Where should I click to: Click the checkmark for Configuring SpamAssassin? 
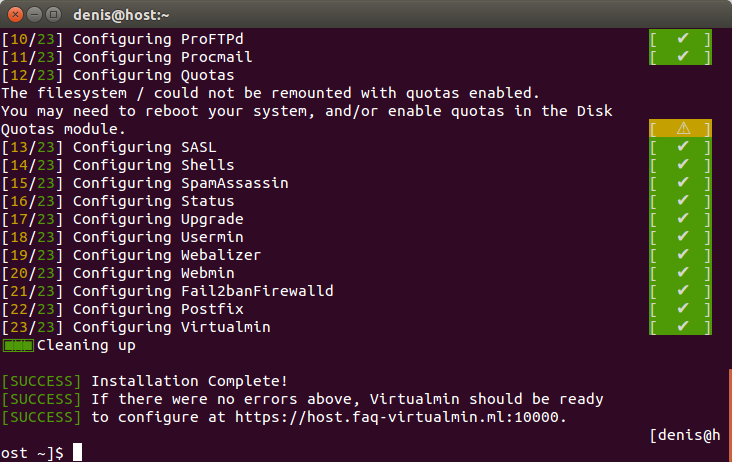[x=683, y=182]
